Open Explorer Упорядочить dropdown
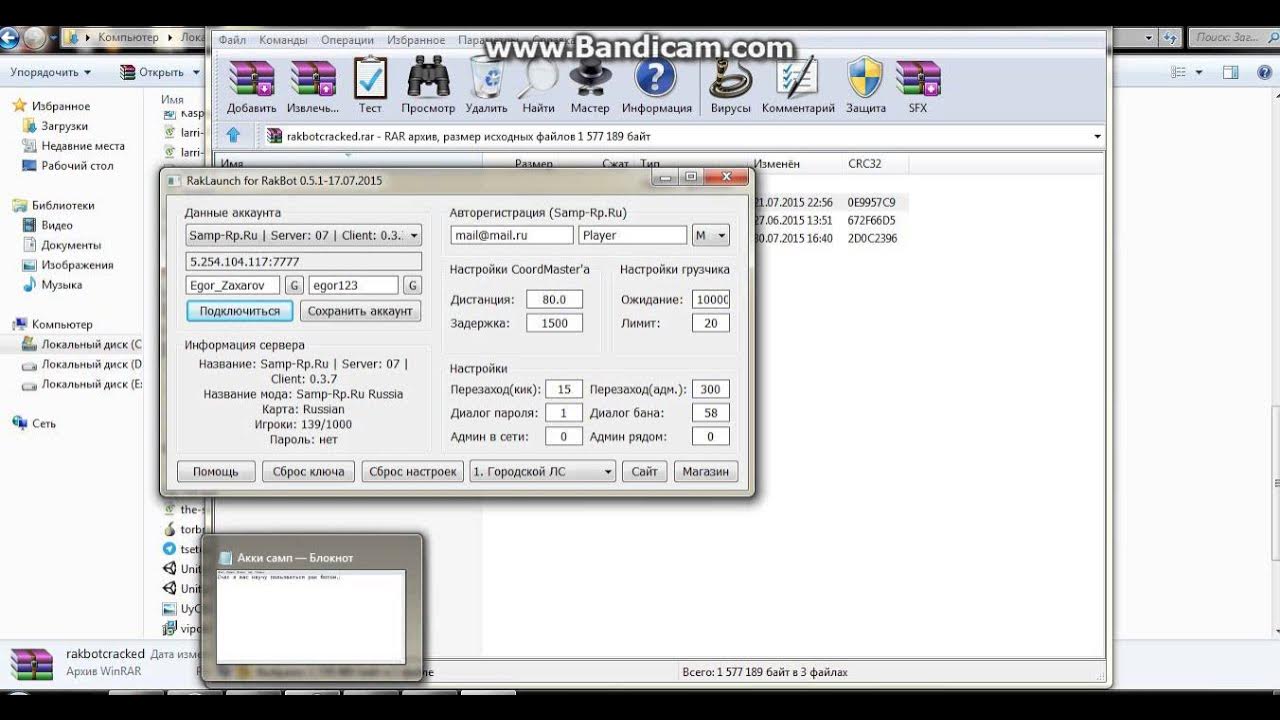The image size is (1280, 720). click(x=50, y=72)
